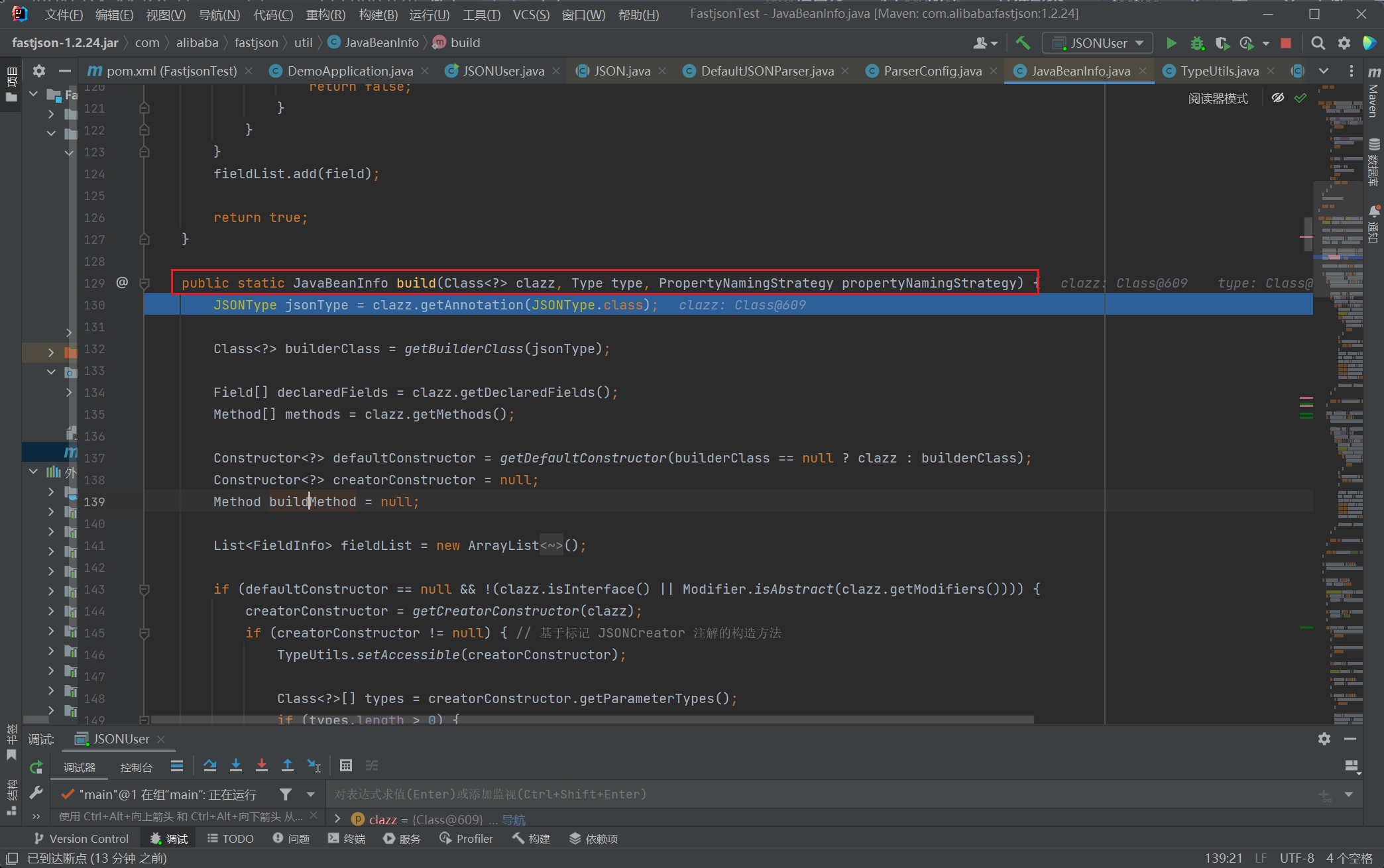The height and width of the screenshot is (868, 1384).
Task: Switch to 控制台 console tab
Action: [136, 767]
